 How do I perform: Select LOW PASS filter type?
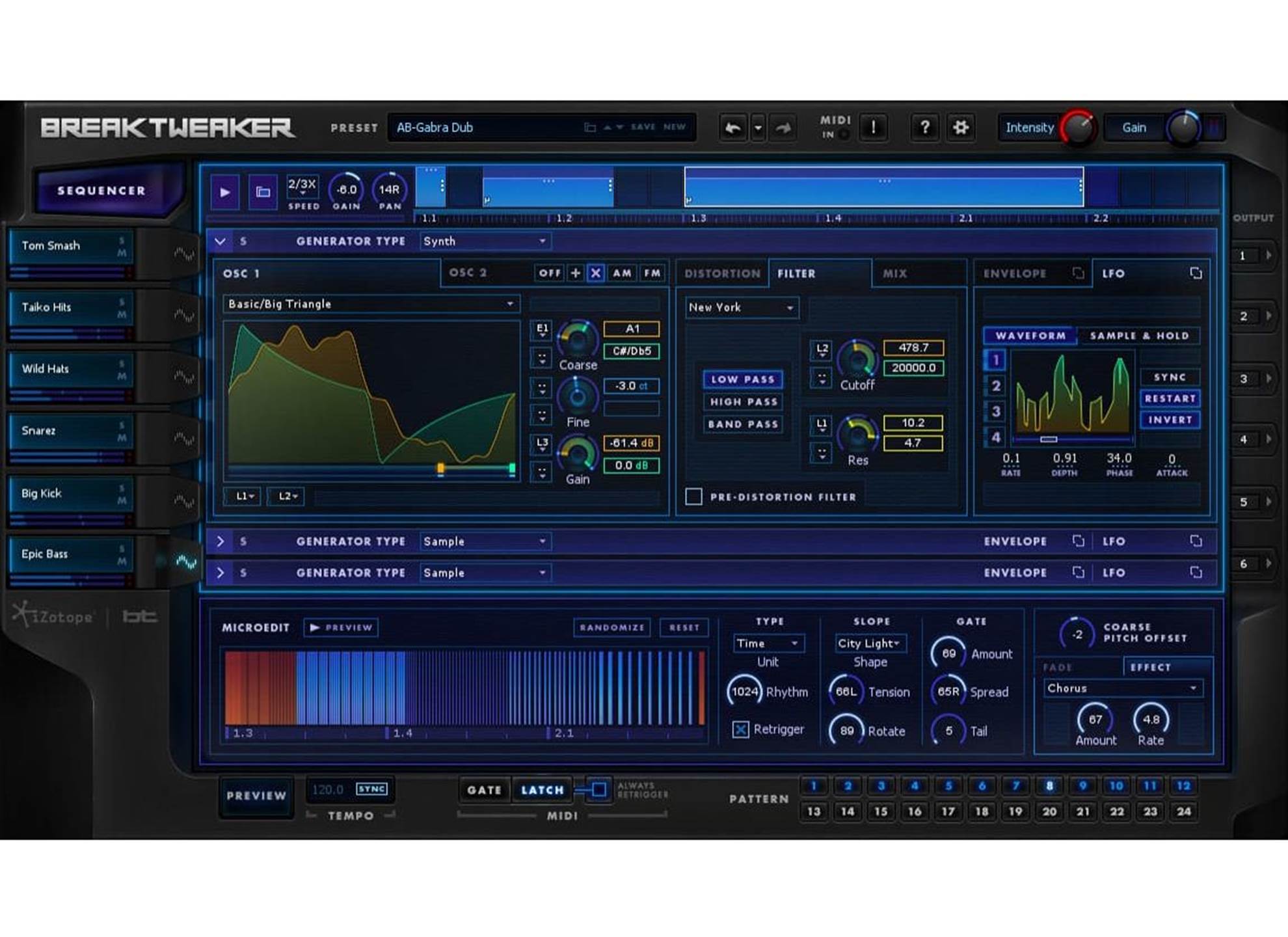point(743,379)
